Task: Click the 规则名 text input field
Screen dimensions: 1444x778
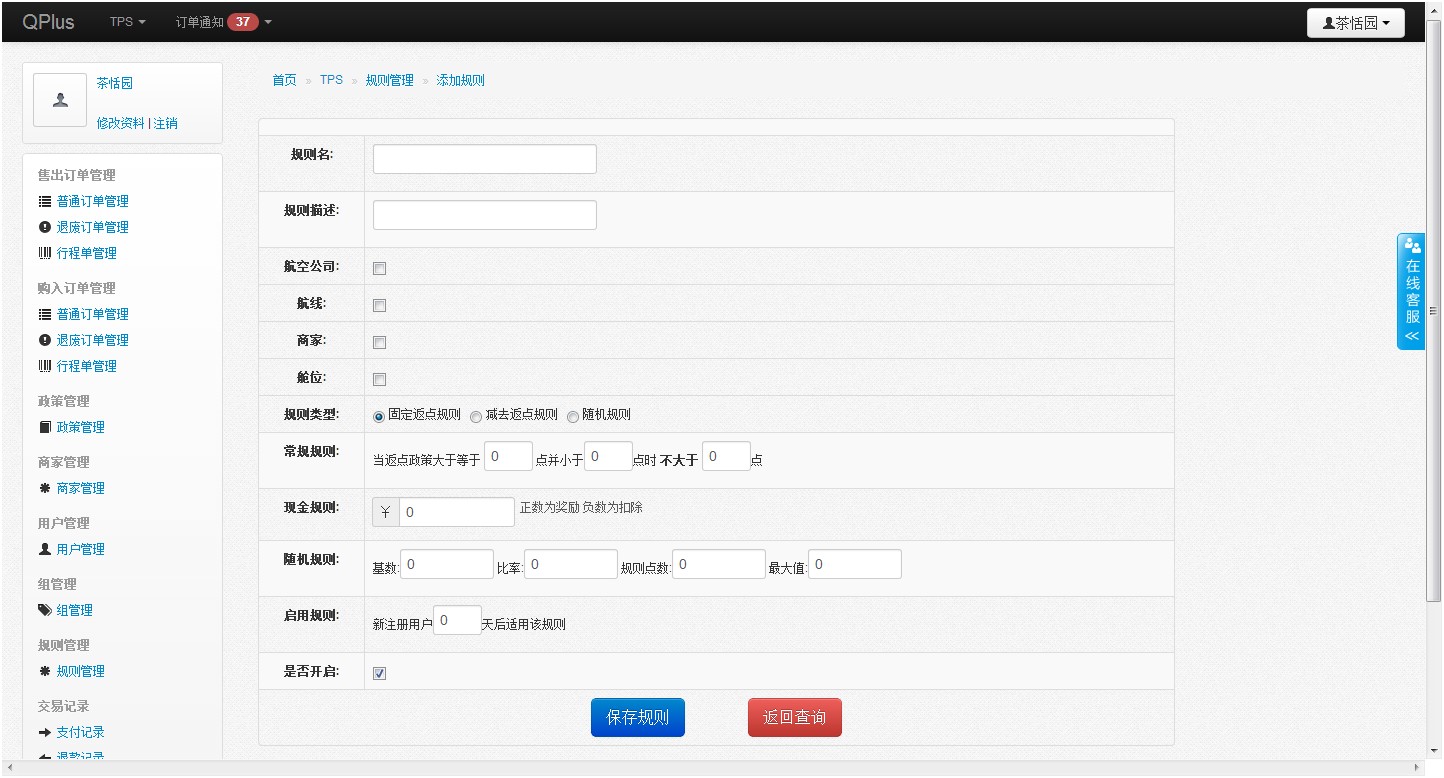Action: click(484, 159)
